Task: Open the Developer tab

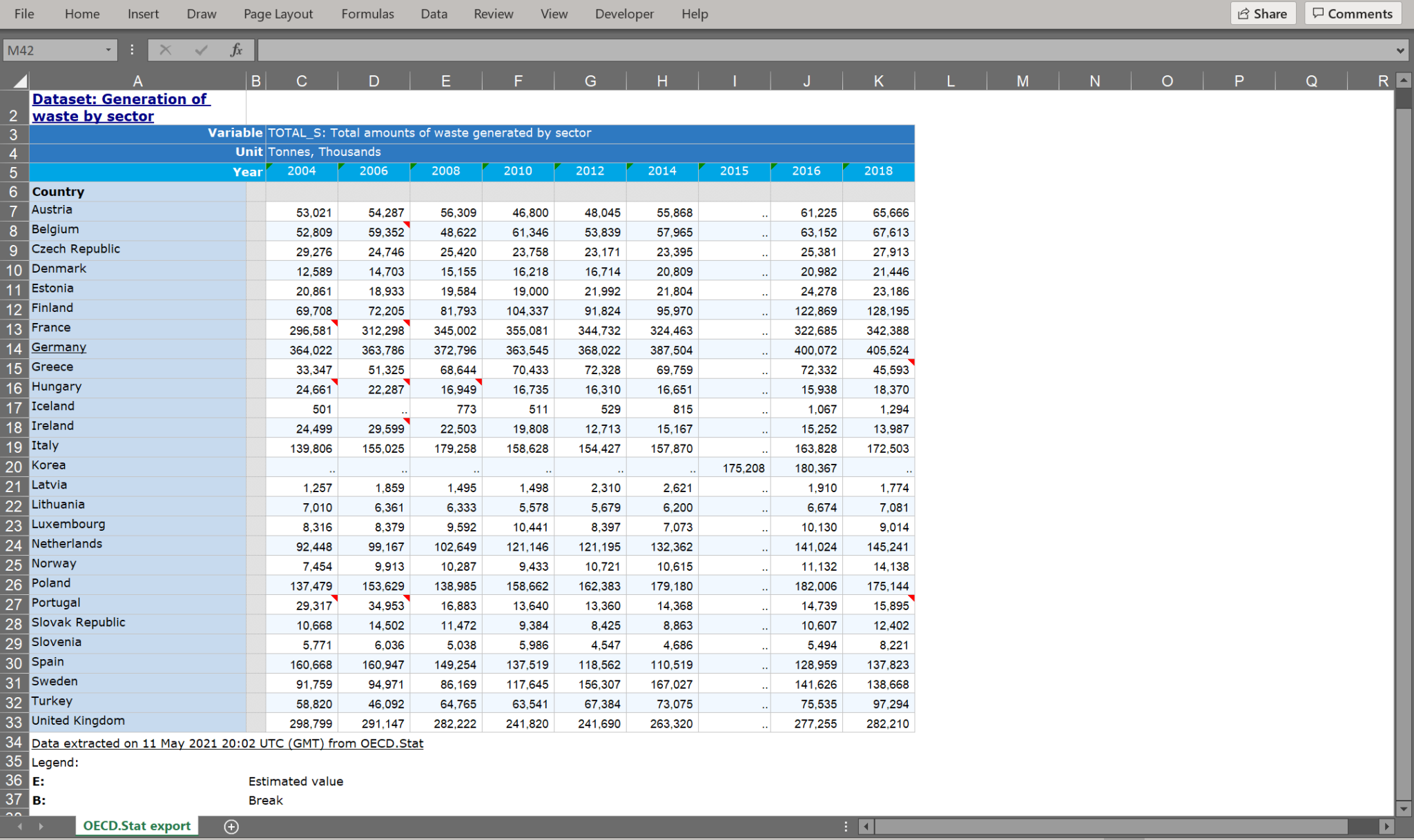Action: pyautogui.click(x=624, y=14)
